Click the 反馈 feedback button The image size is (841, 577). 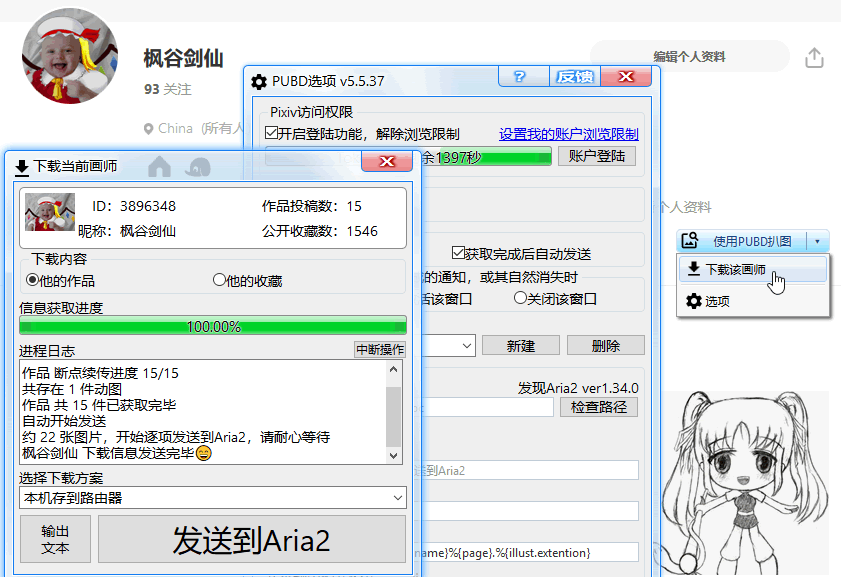pos(574,77)
